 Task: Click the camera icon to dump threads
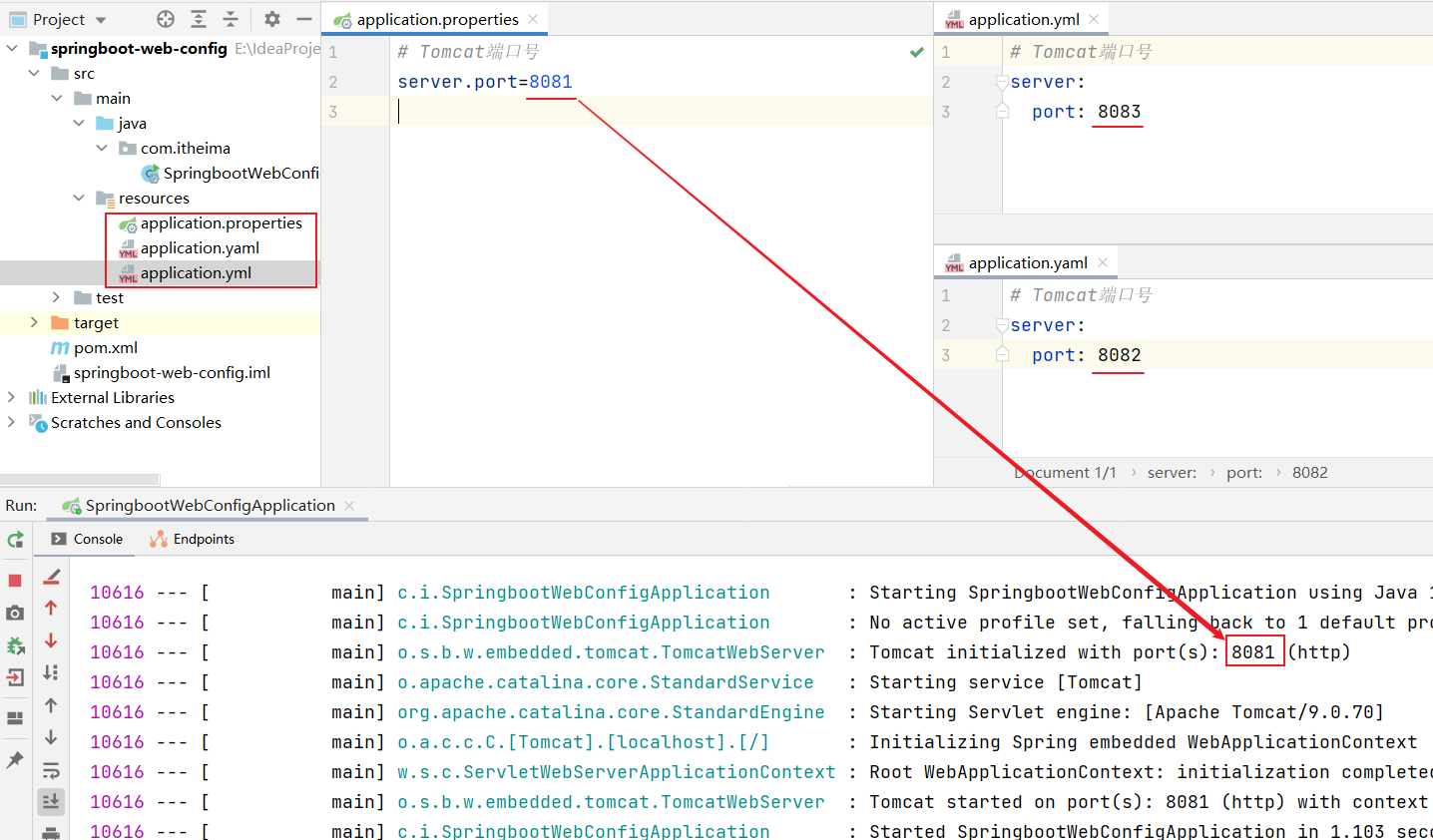coord(15,613)
